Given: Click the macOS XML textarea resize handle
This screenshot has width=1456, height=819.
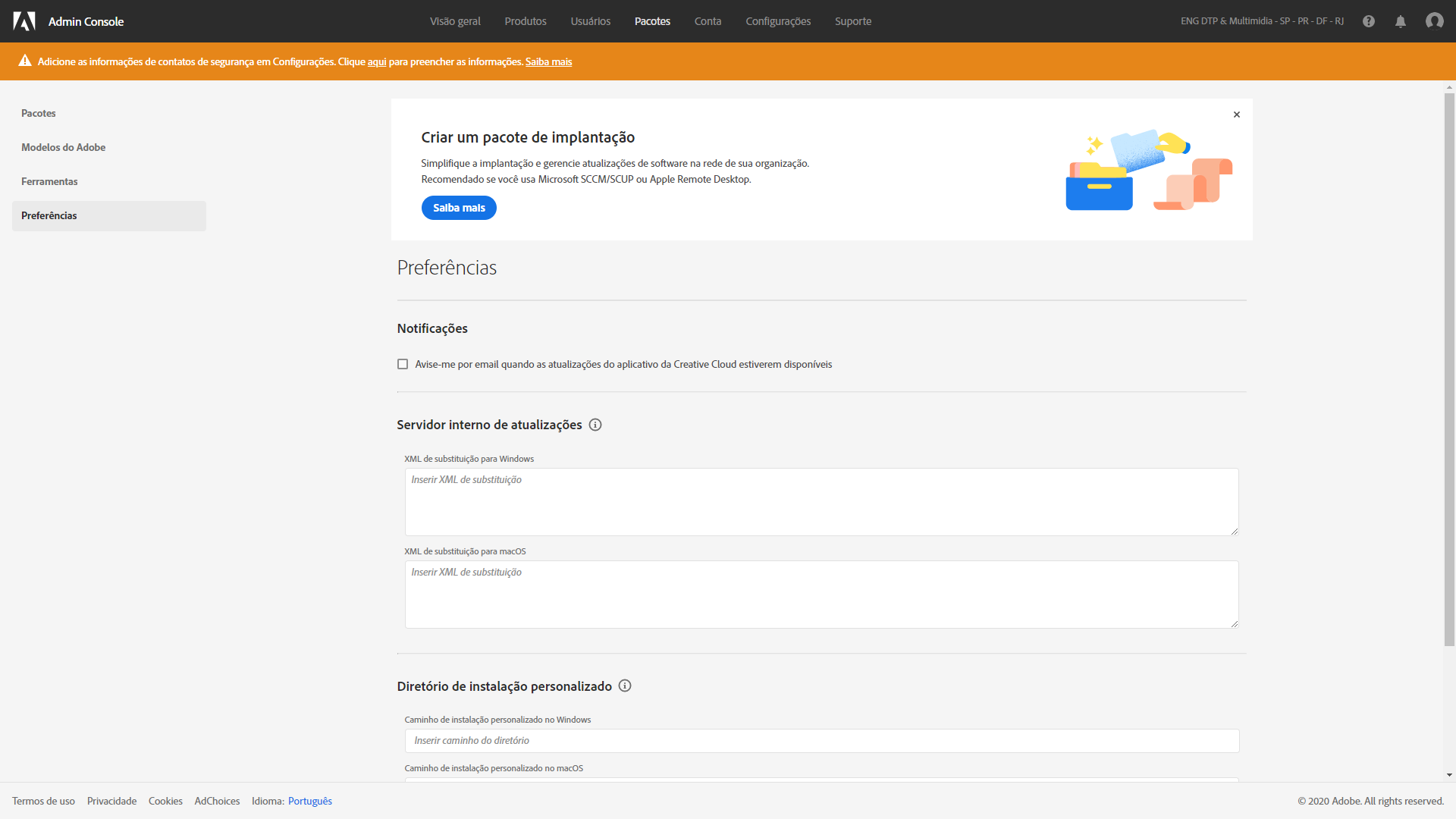Looking at the screenshot, I should tap(1234, 623).
